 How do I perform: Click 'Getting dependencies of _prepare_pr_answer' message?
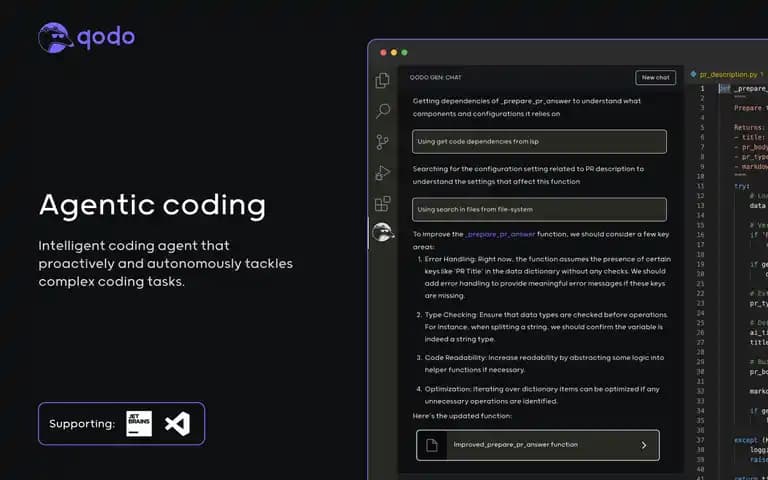pyautogui.click(x=527, y=107)
